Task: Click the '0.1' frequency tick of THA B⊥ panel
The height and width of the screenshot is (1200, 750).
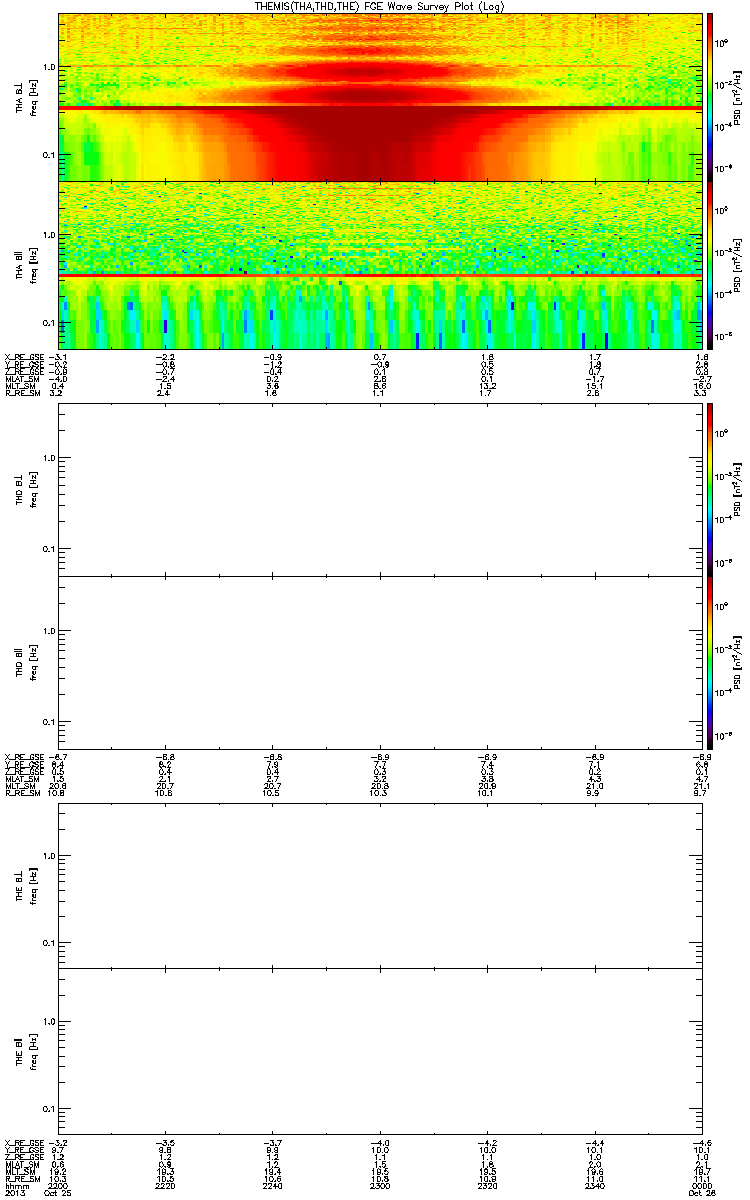Action: point(49,154)
